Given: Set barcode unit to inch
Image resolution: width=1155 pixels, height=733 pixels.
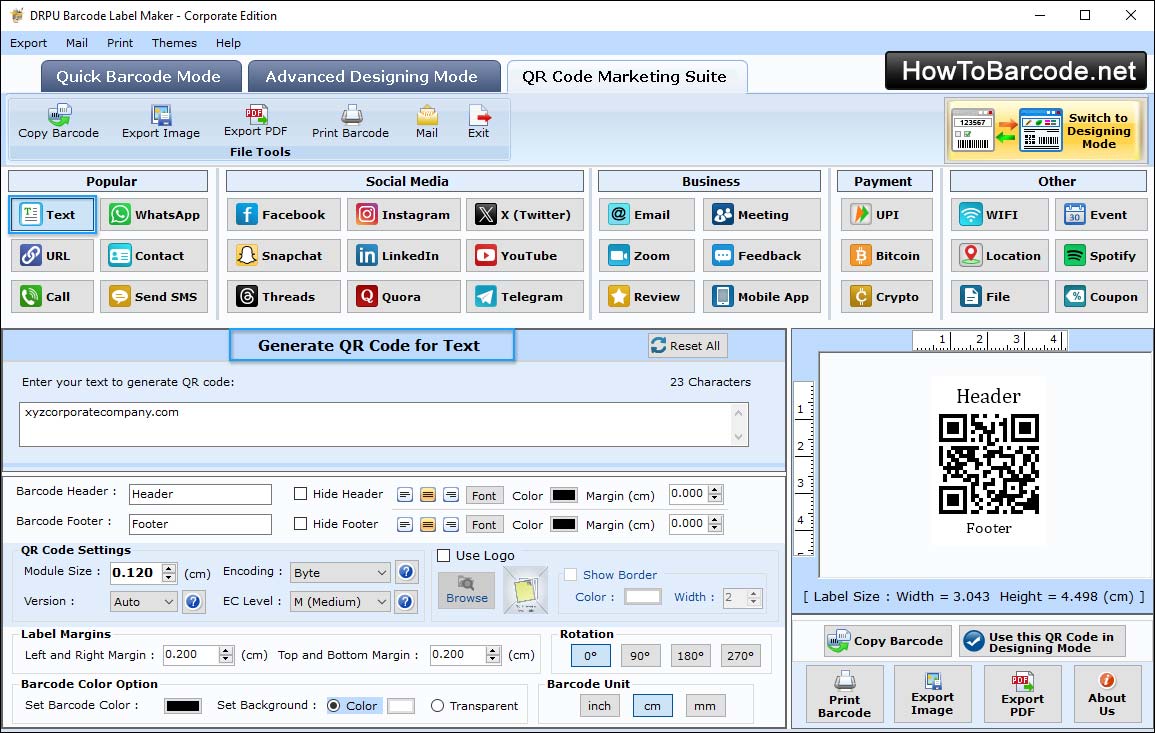Looking at the screenshot, I should pos(599,706).
